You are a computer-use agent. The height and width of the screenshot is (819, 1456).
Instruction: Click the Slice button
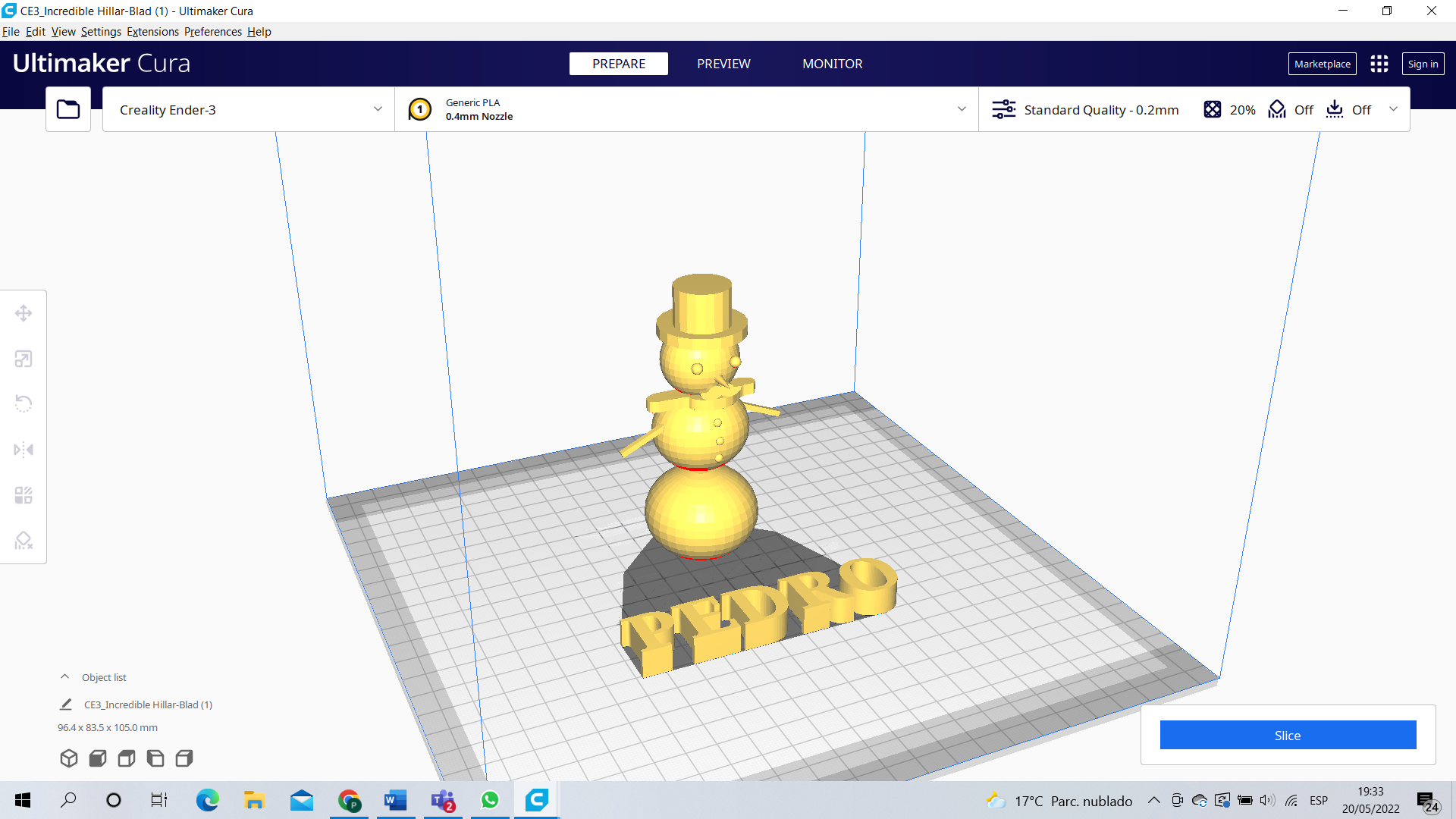click(1288, 735)
